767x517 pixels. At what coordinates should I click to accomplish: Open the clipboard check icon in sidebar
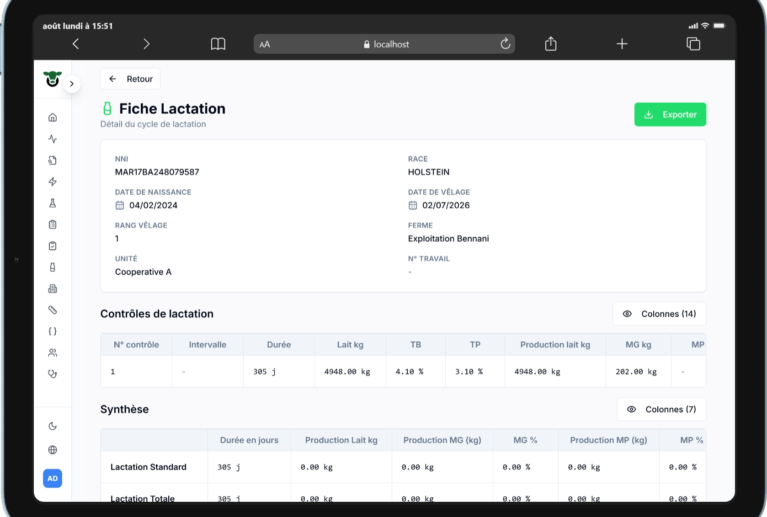point(53,246)
